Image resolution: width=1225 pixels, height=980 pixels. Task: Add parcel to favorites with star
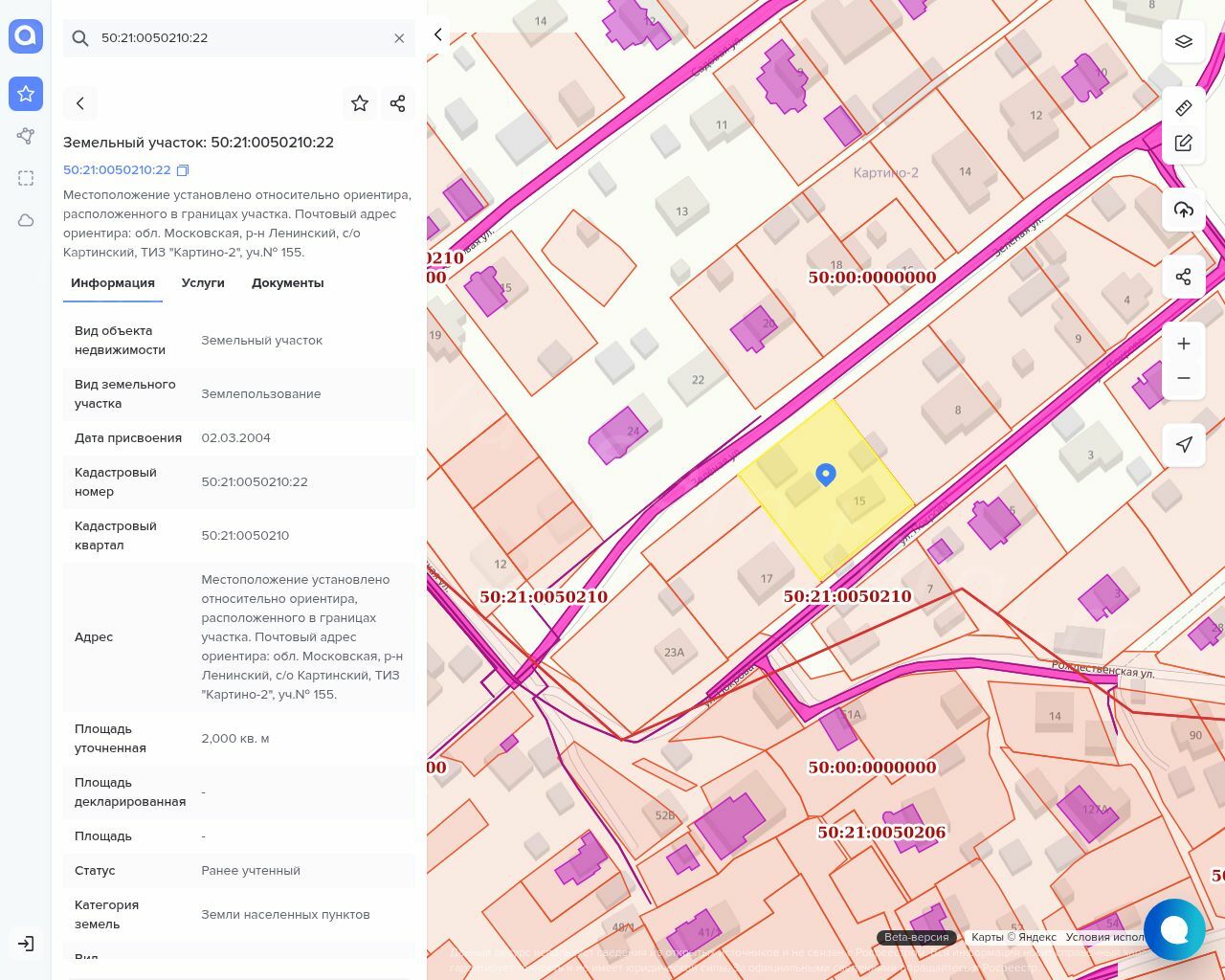point(360,103)
